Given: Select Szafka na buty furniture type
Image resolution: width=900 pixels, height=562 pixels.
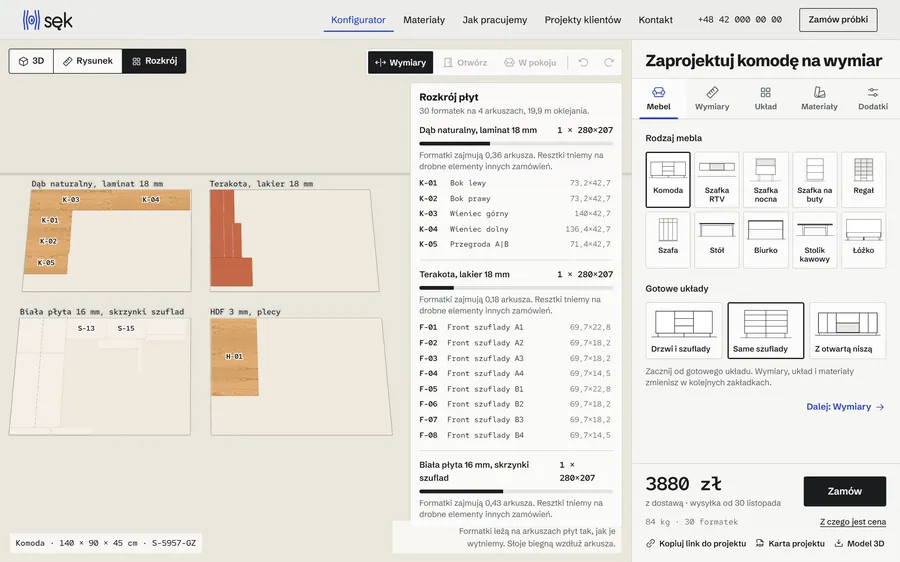Looking at the screenshot, I should 814,180.
